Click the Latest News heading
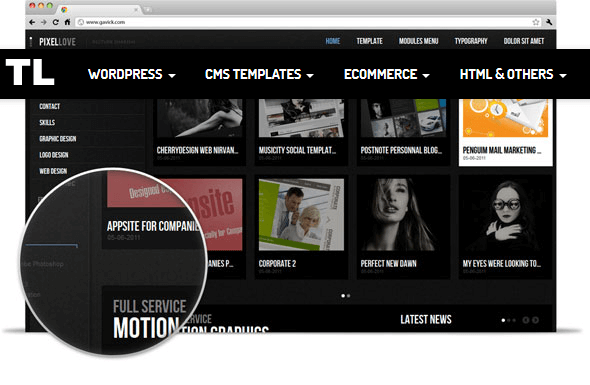Viewport: 590px width, 385px height. coord(426,320)
